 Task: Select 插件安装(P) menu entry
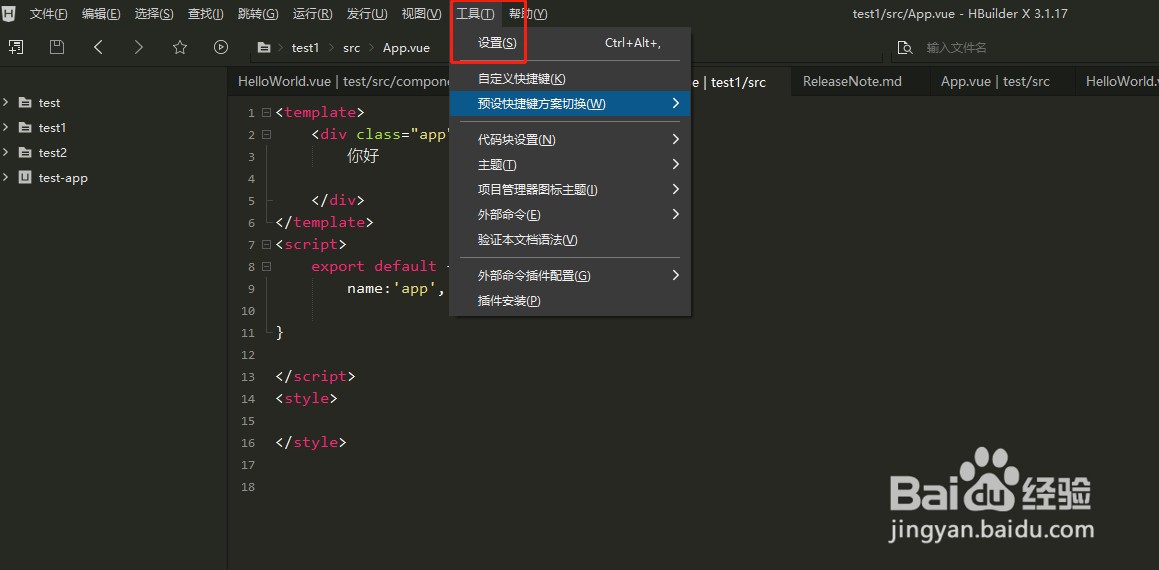pos(509,301)
